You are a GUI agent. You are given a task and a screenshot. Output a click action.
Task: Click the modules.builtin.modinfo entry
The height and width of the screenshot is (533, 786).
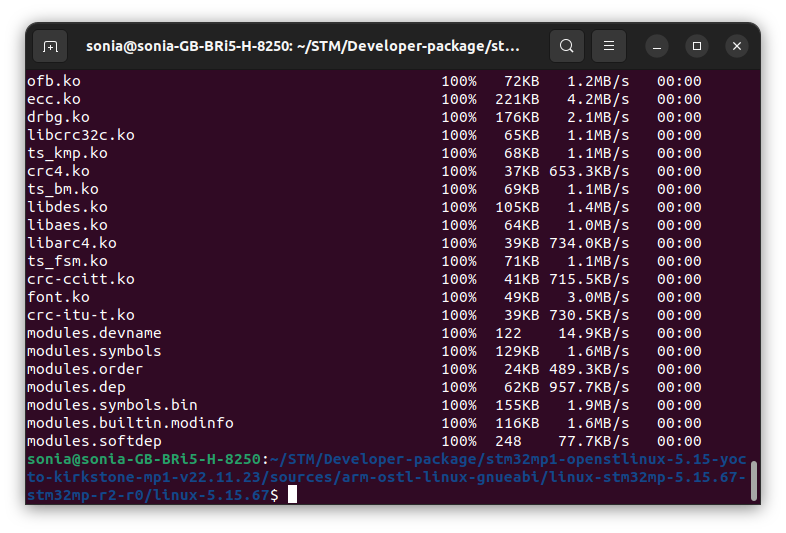pos(130,423)
